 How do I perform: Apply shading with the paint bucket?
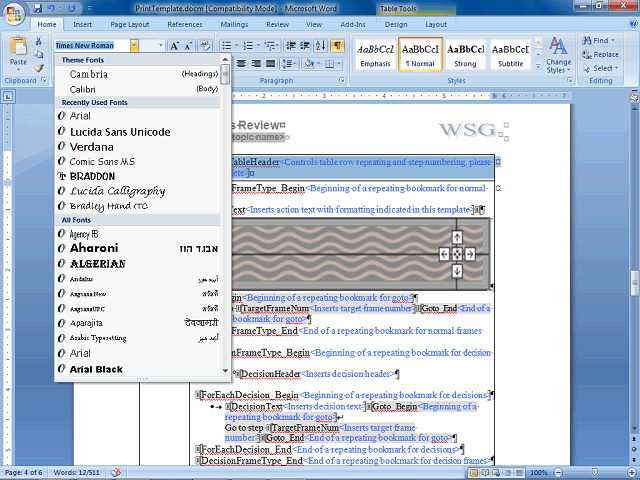(309, 63)
